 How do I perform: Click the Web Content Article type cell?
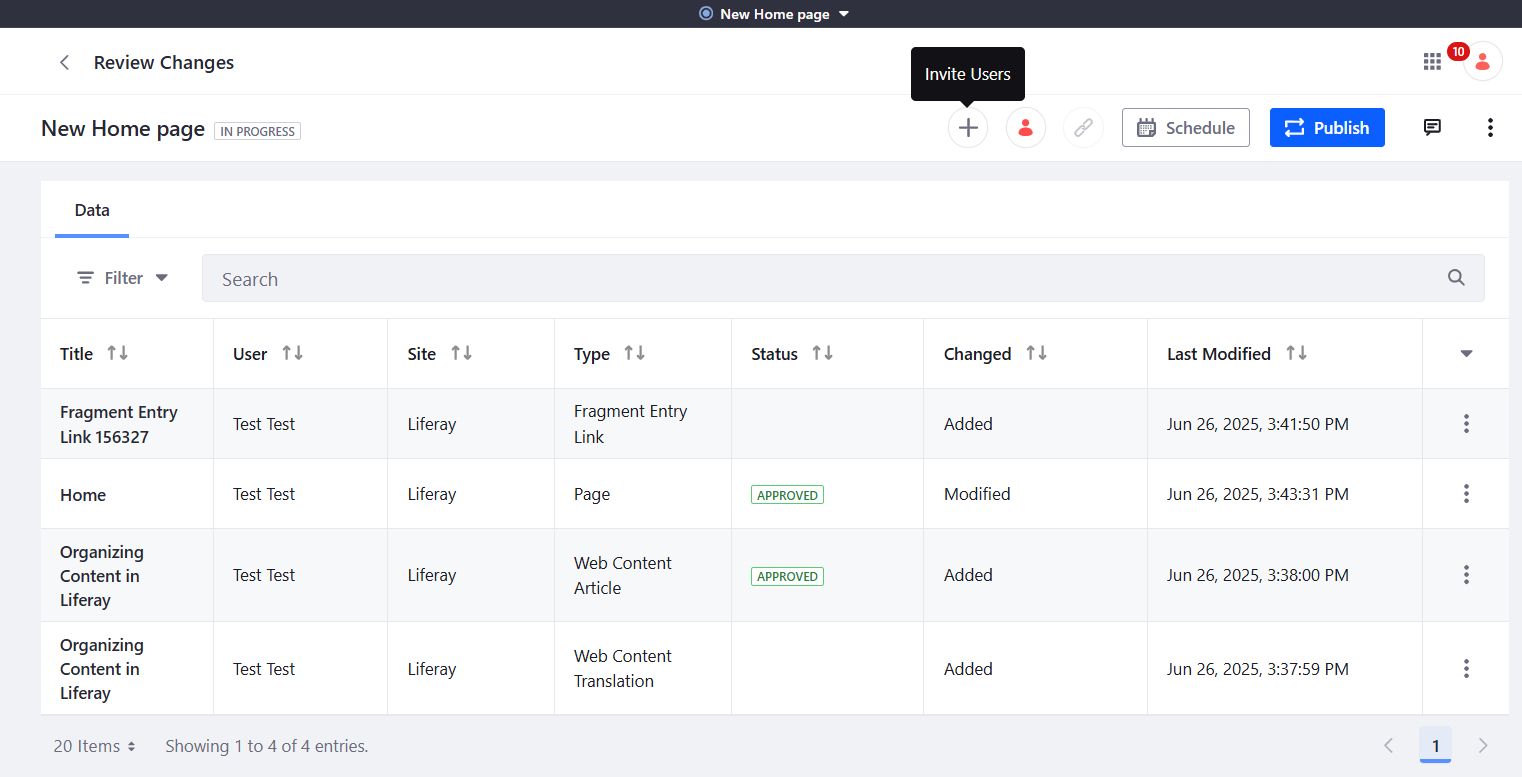622,575
